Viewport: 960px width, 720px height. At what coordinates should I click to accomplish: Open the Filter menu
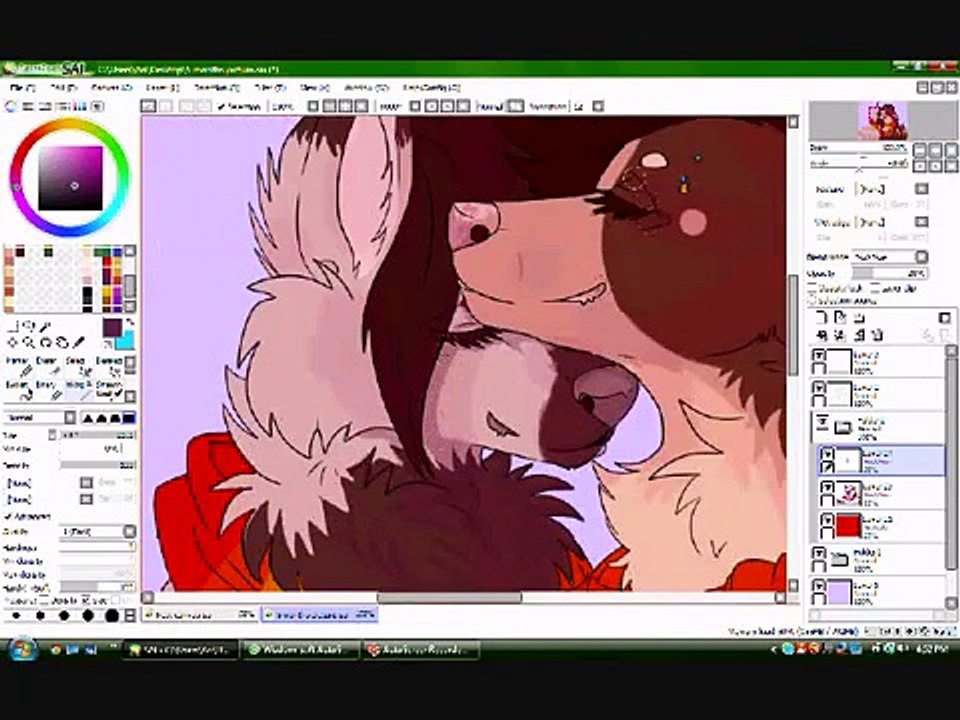270,88
